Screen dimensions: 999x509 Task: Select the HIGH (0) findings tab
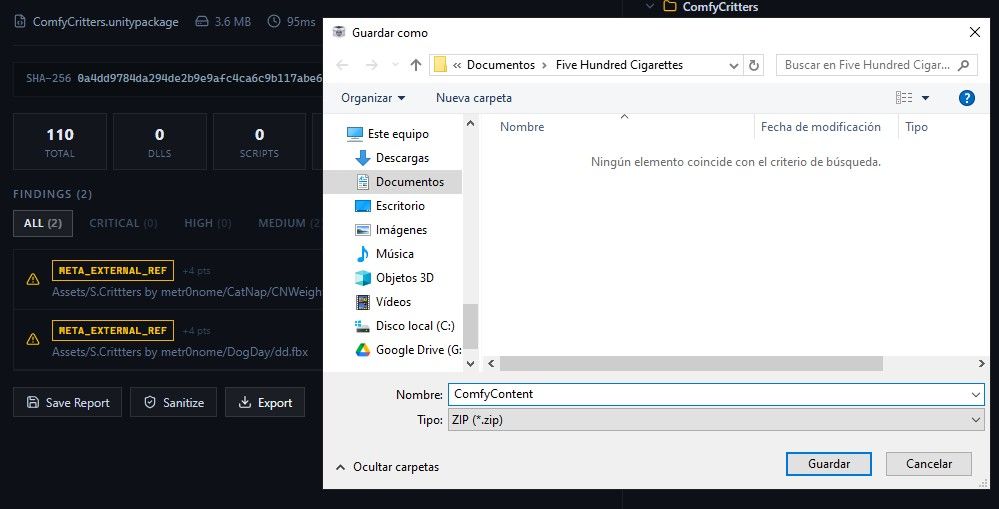point(208,224)
